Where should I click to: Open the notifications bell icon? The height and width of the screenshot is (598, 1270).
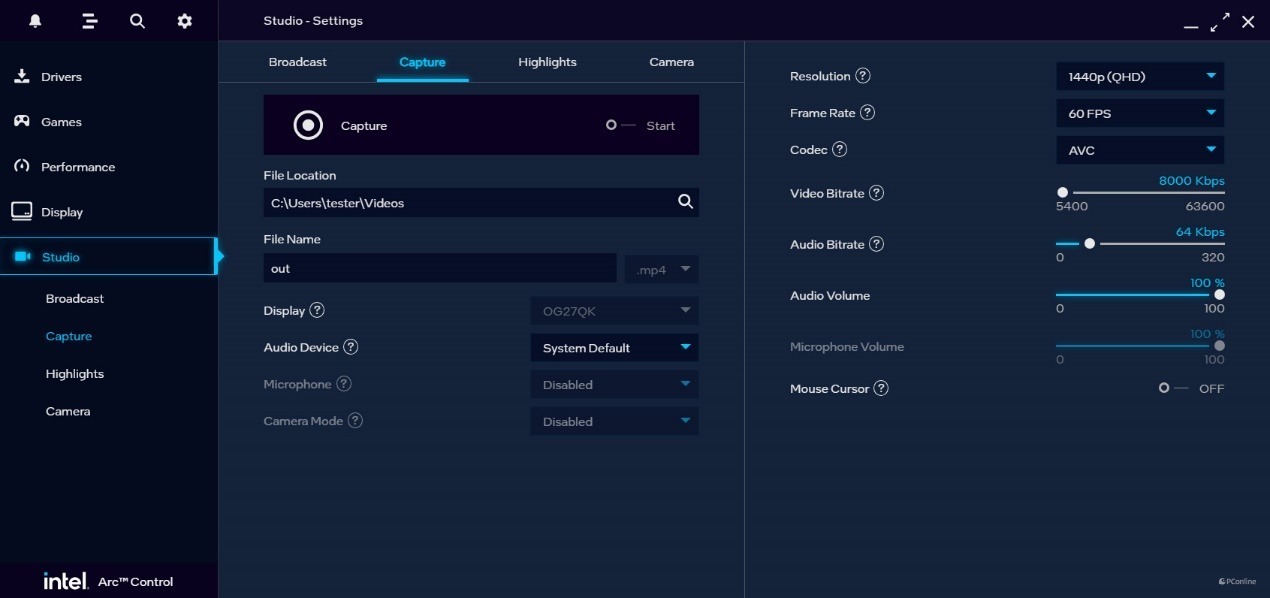[36, 21]
